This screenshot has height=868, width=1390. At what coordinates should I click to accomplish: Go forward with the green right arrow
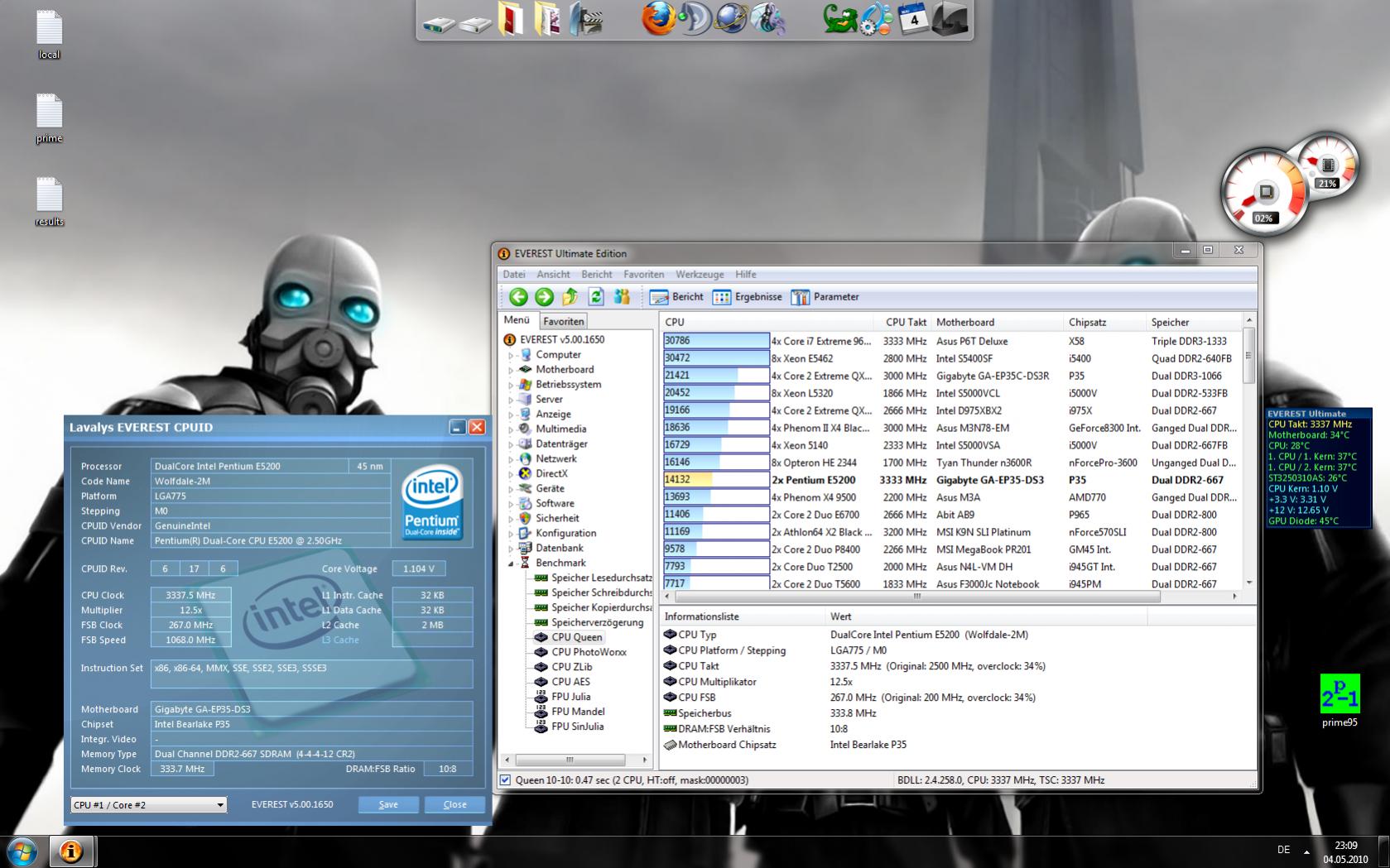(544, 297)
